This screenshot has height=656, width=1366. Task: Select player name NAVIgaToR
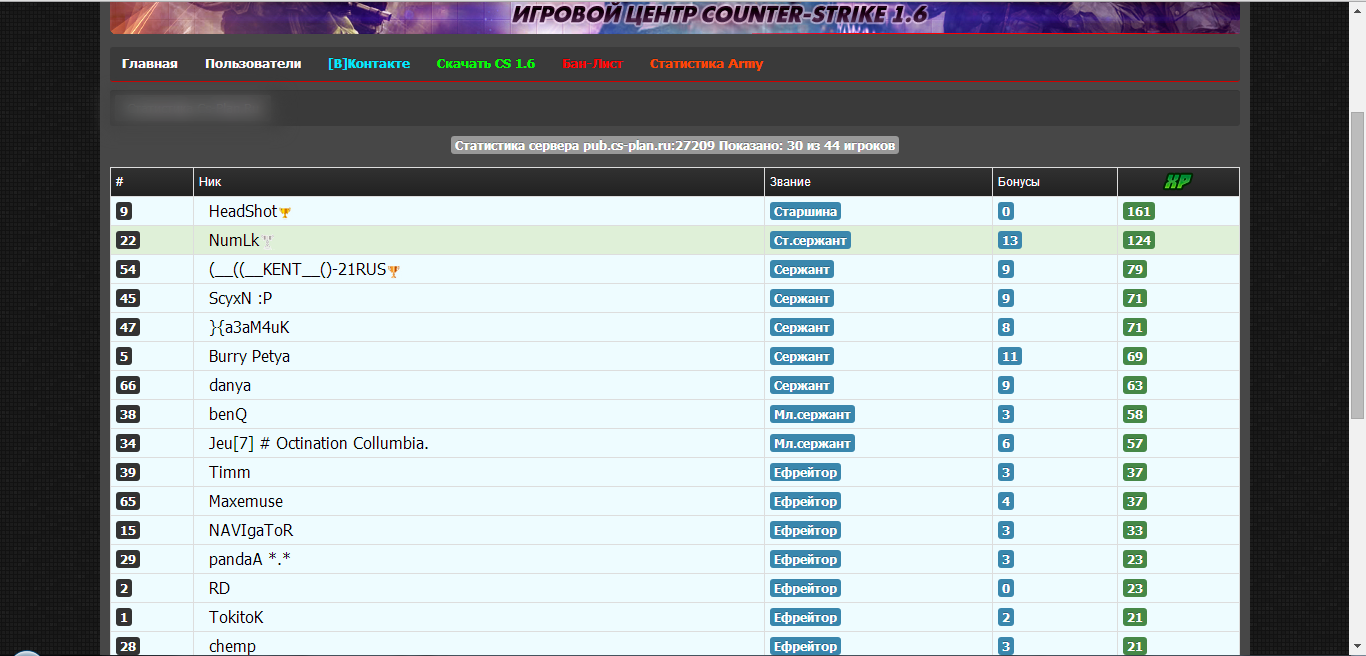251,531
